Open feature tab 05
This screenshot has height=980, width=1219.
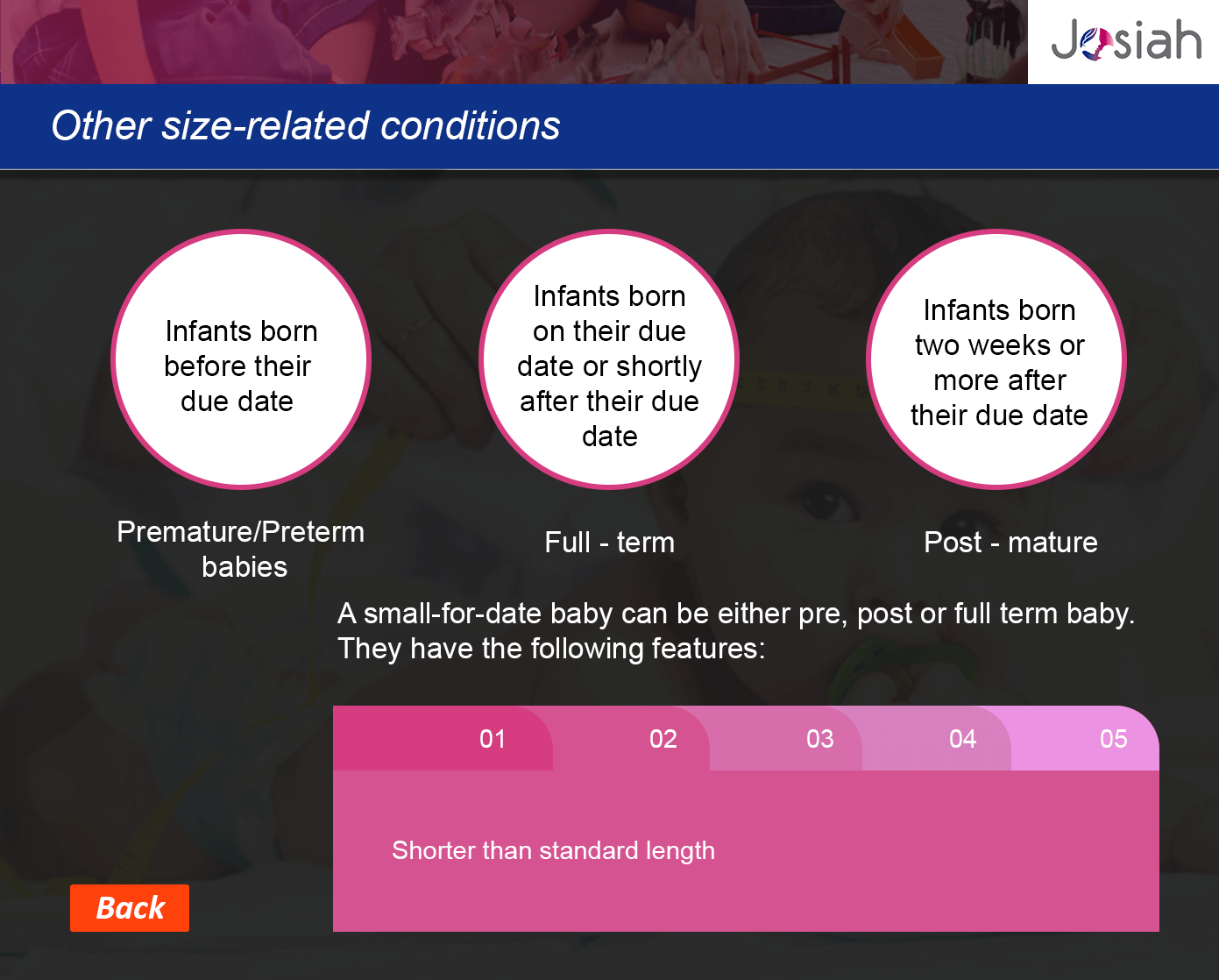pyautogui.click(x=1085, y=738)
